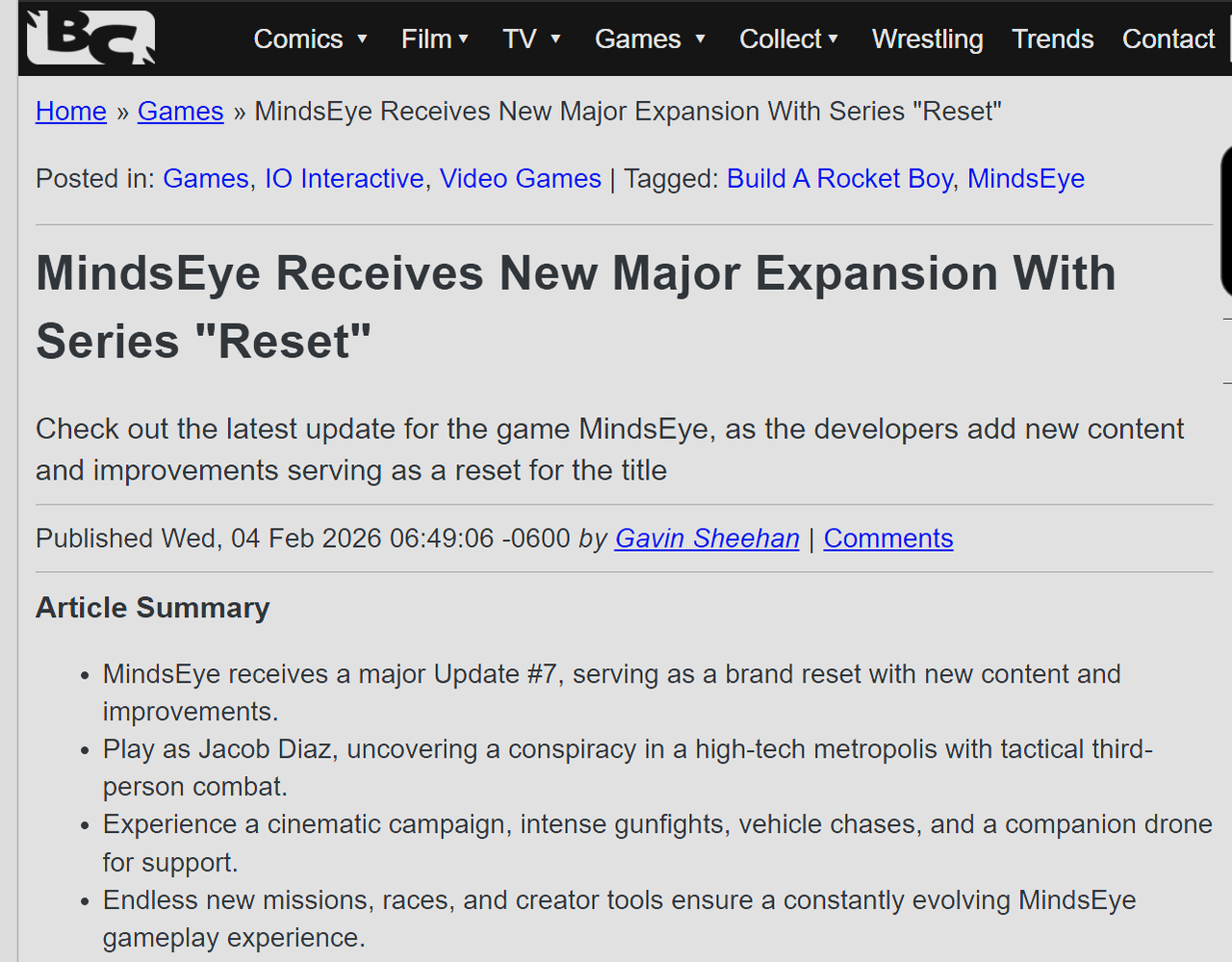Open the MindsEye tag link
The image size is (1232, 962).
(x=1026, y=179)
